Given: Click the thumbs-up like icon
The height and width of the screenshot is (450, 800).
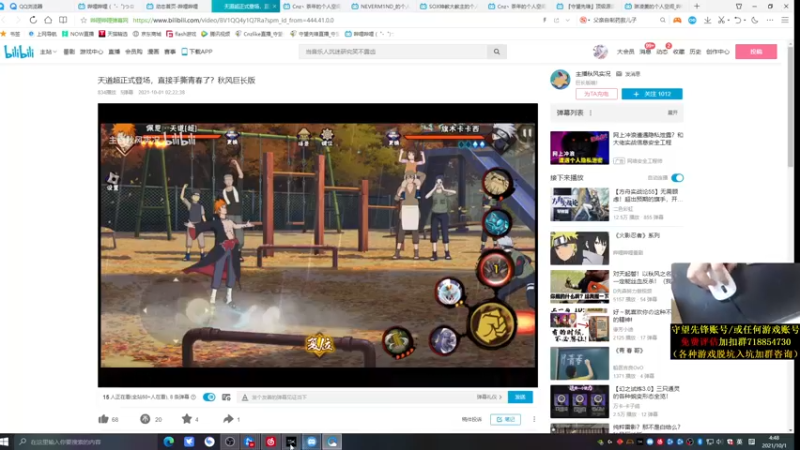Looking at the screenshot, I should click(104, 419).
